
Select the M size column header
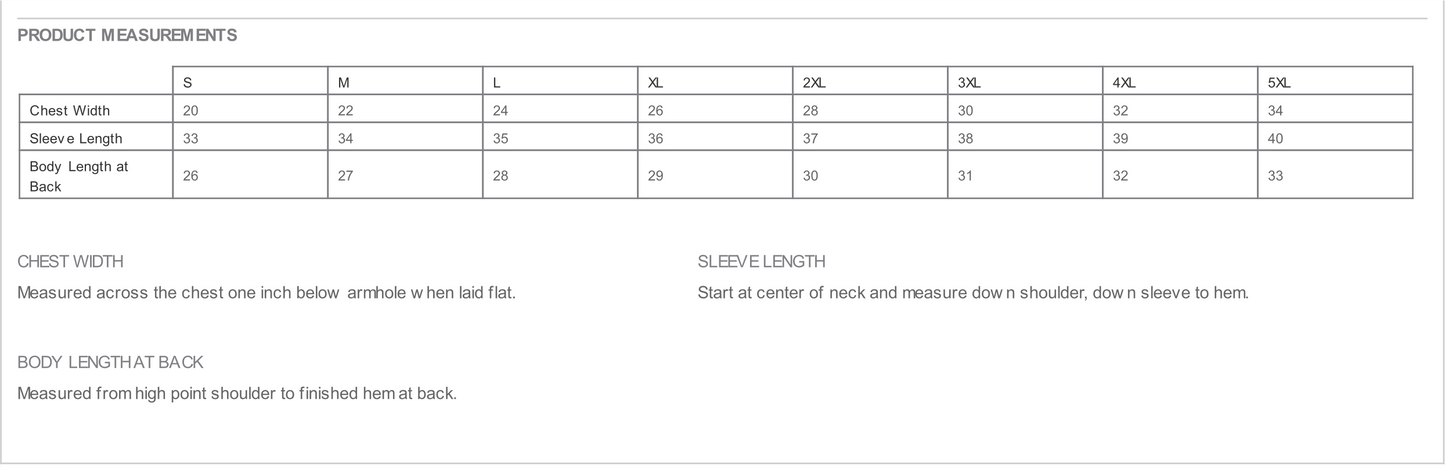point(344,83)
